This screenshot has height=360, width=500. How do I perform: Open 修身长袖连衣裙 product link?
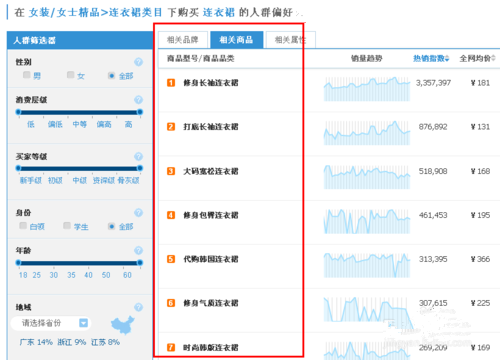click(x=211, y=83)
